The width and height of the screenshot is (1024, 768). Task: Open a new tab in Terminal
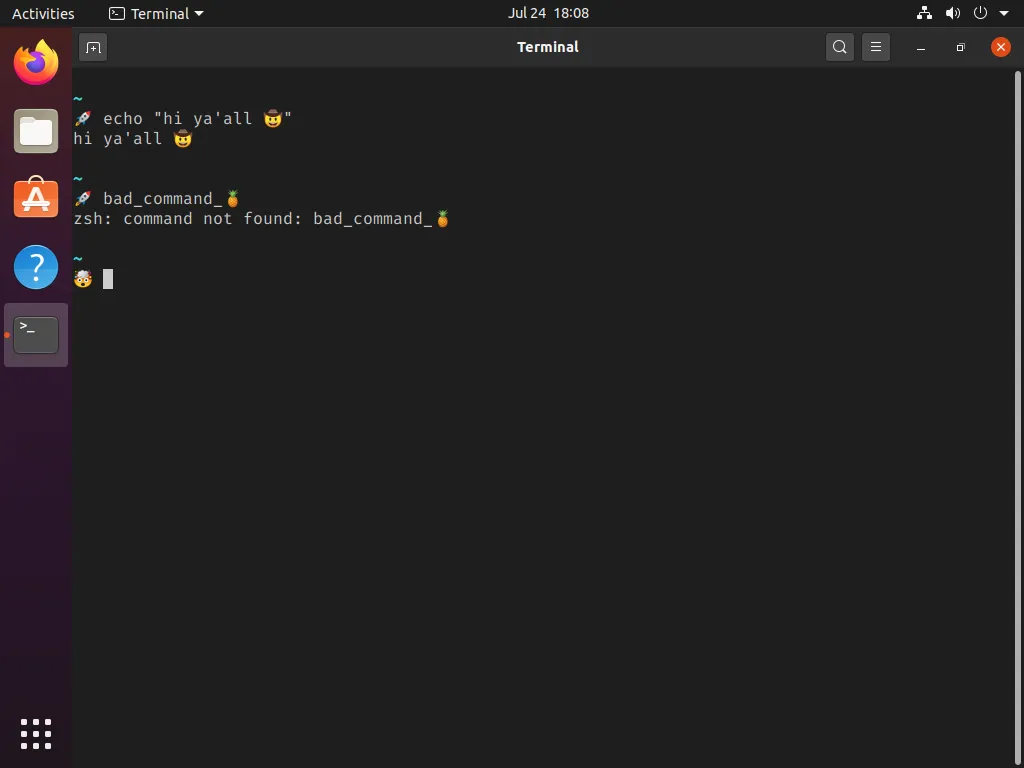coord(93,47)
